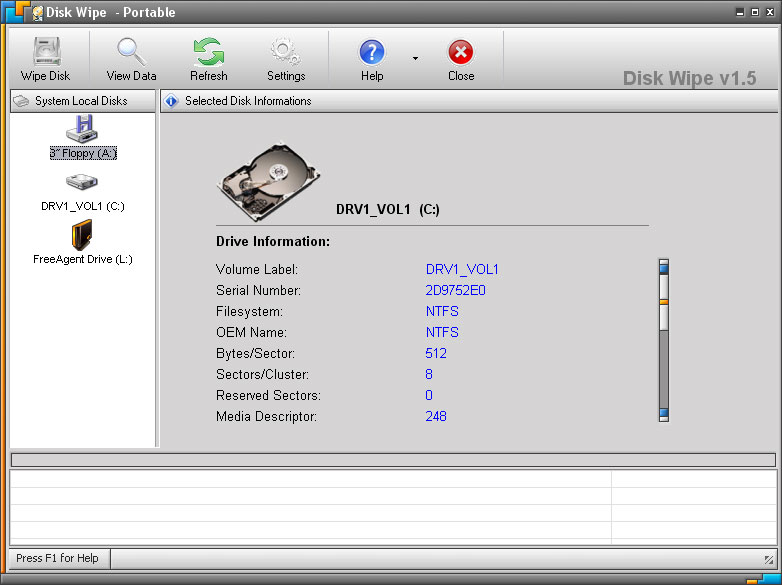Click scroll up arrow of drive info
Image resolution: width=782 pixels, height=585 pixels.
tap(664, 268)
